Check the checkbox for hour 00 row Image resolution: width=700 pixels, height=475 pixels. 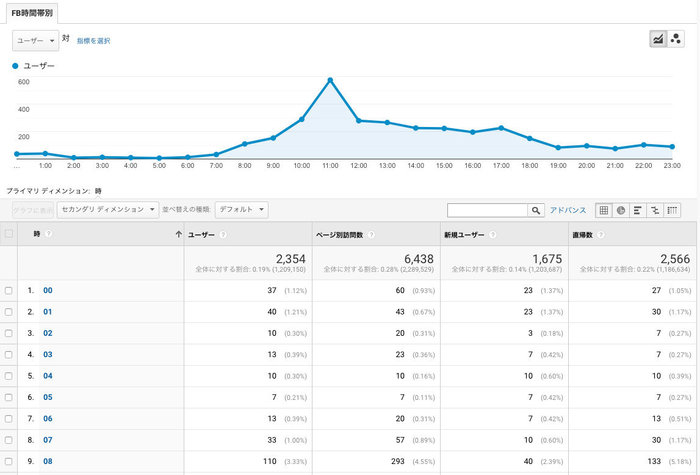(x=9, y=290)
